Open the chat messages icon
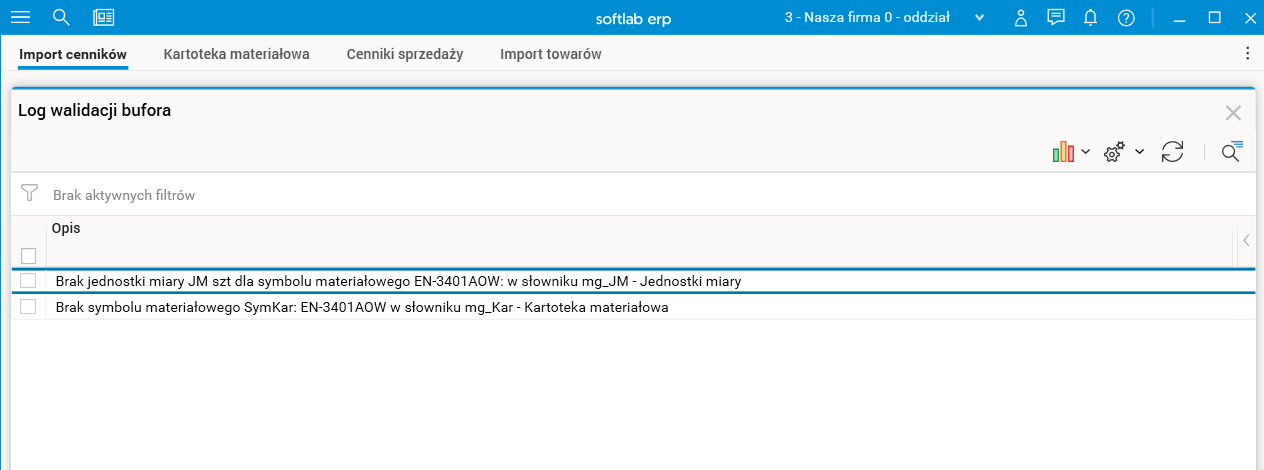This screenshot has width=1264, height=470. point(1055,17)
